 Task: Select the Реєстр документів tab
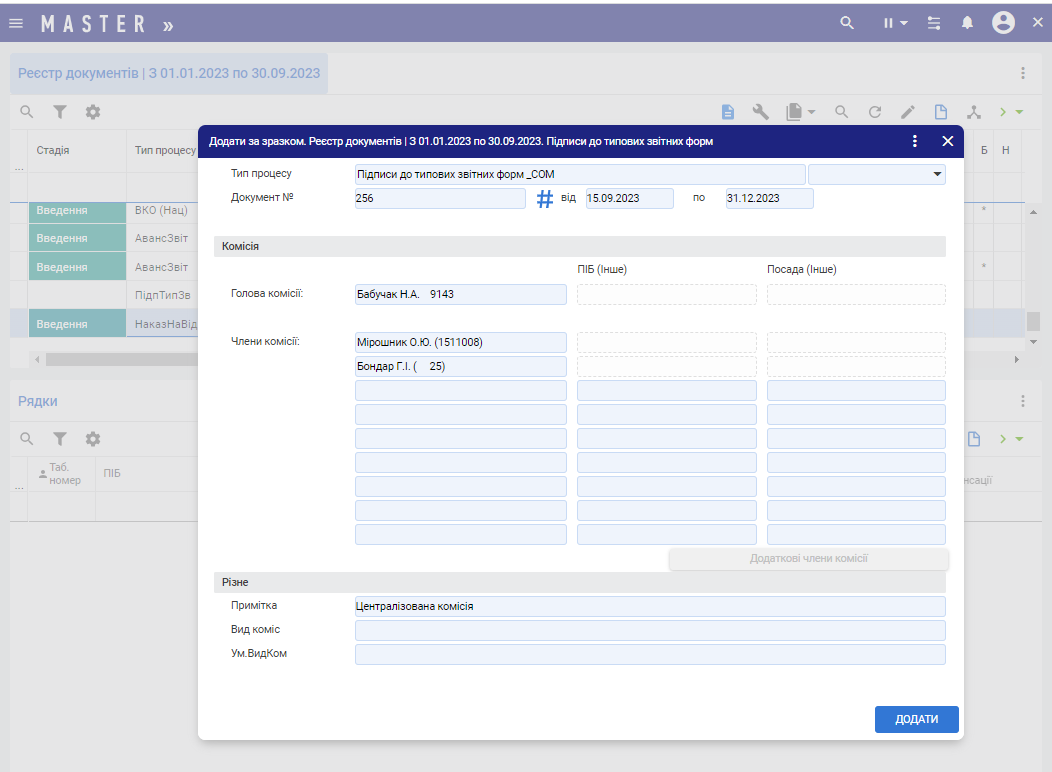(169, 73)
